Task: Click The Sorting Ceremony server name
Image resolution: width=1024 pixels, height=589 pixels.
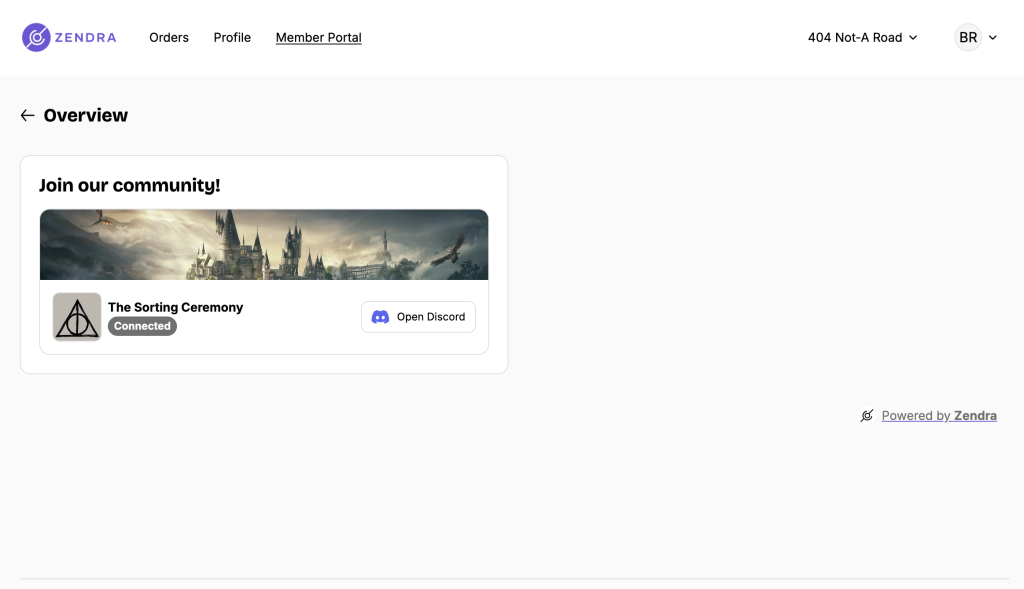Action: point(175,307)
